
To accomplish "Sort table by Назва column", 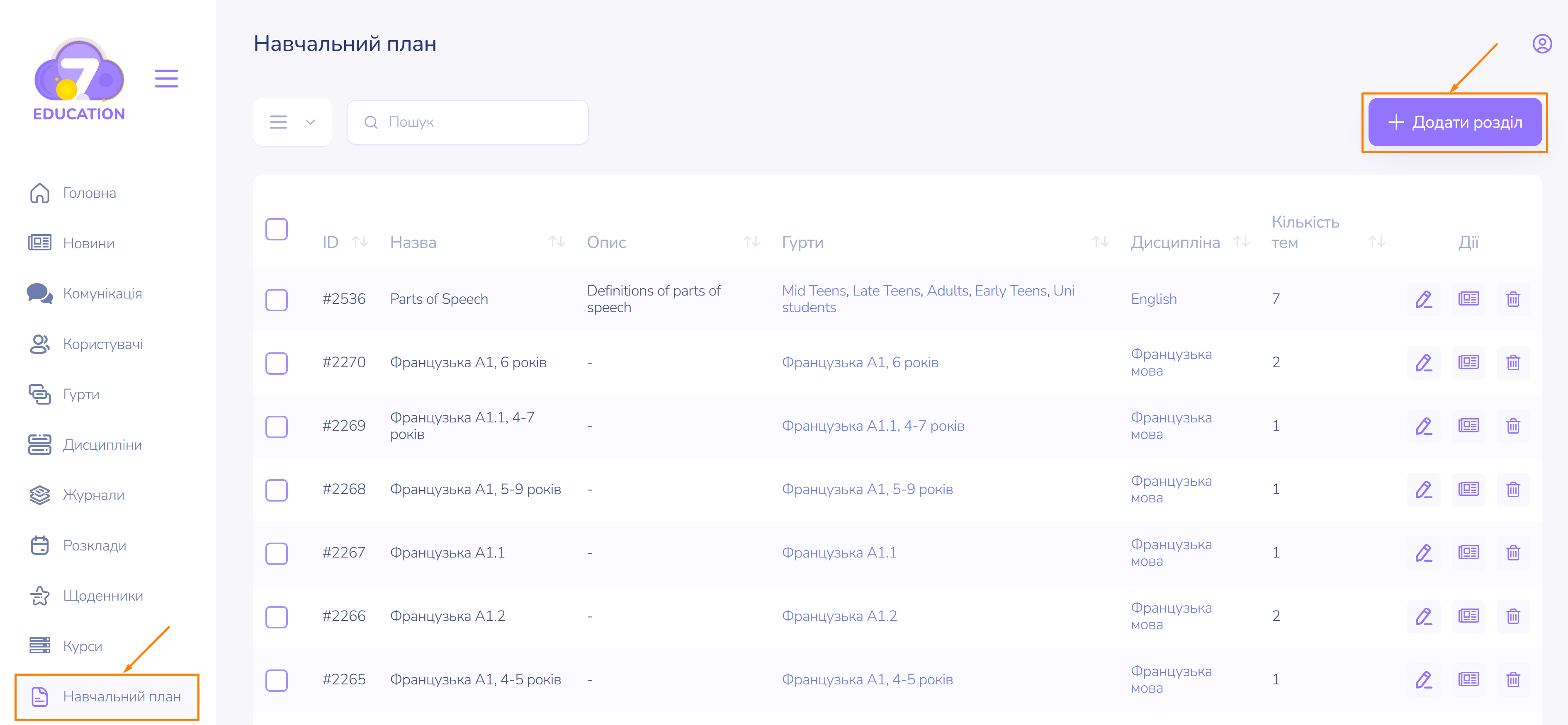I will [557, 242].
